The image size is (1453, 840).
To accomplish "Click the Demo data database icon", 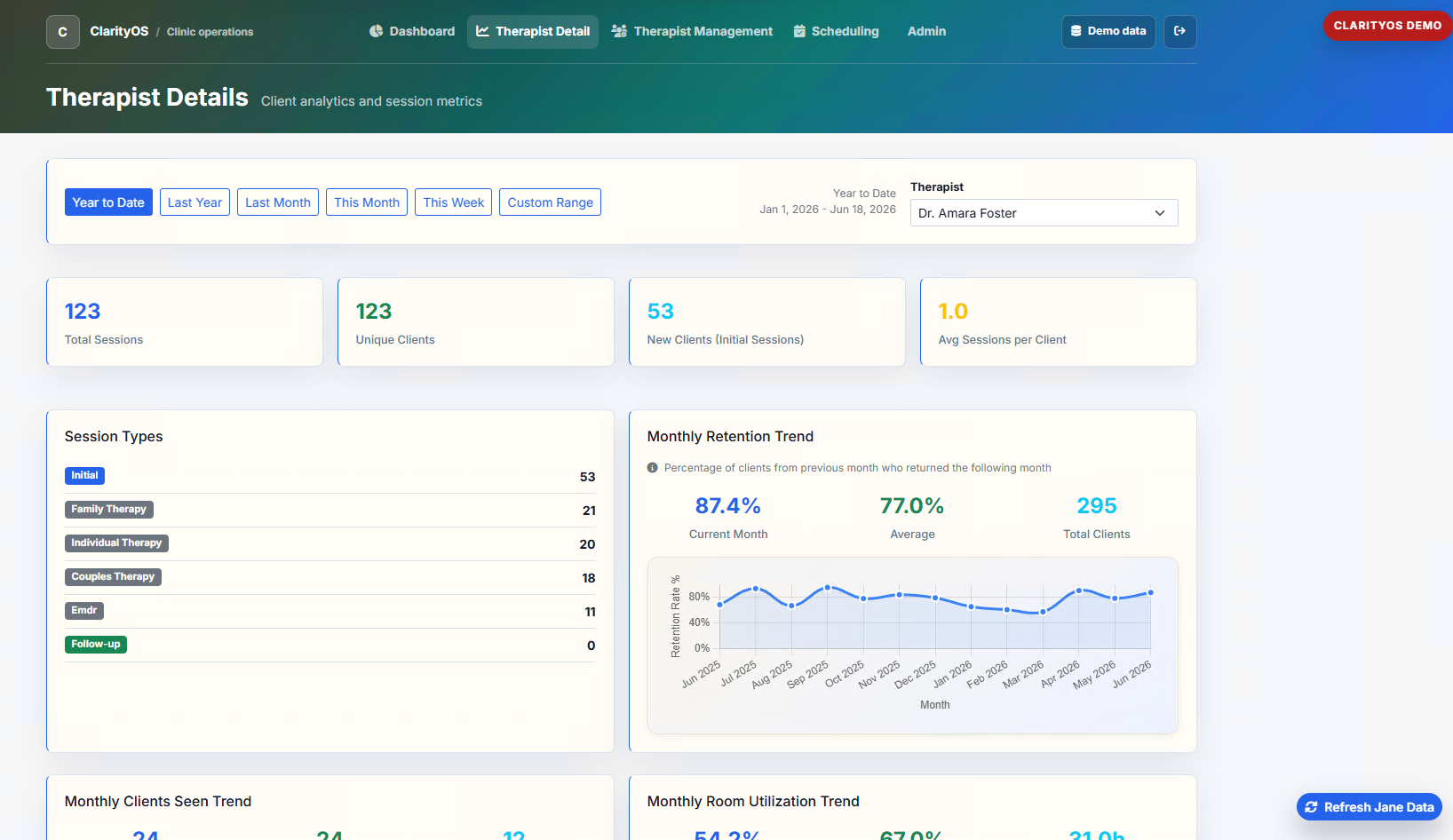I will click(x=1076, y=31).
